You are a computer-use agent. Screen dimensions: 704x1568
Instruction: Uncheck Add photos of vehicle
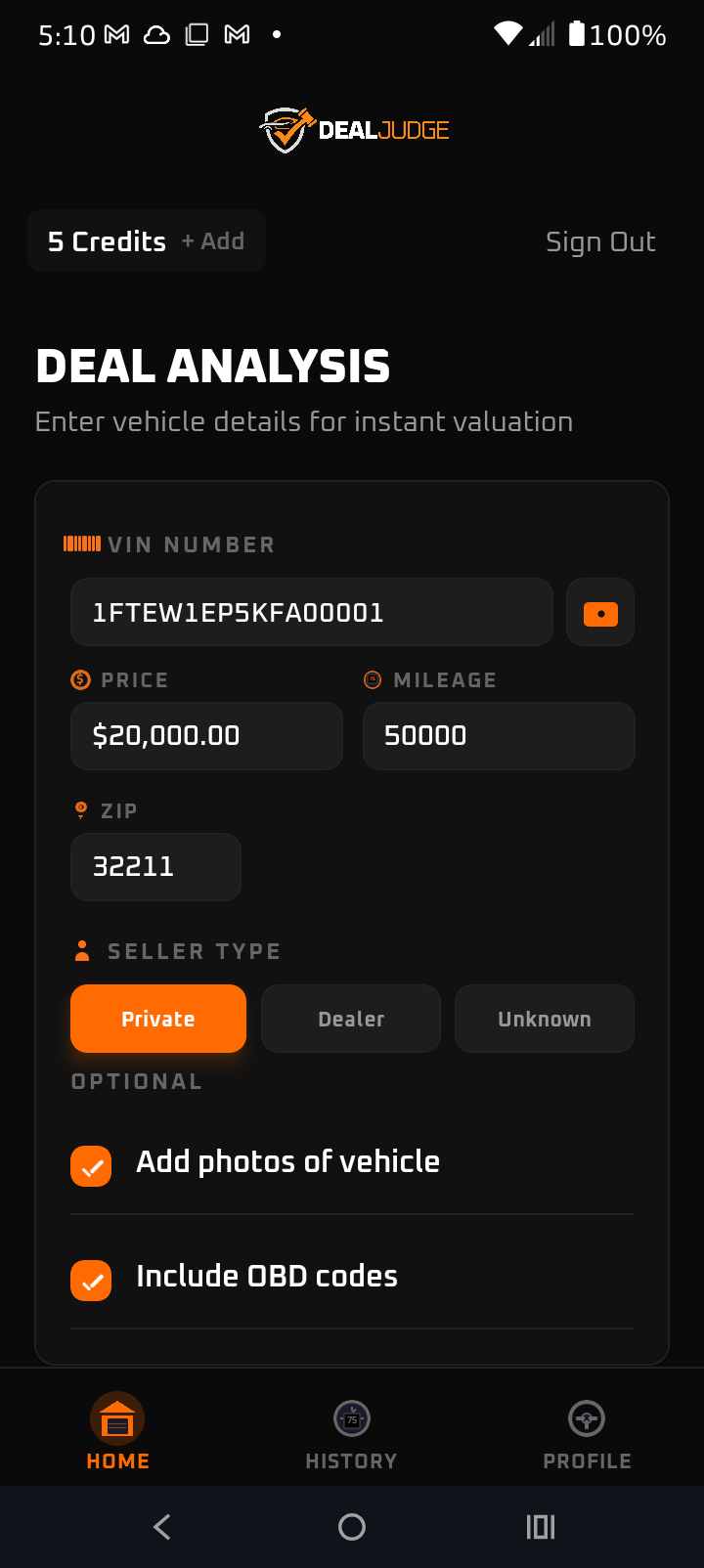[90, 1165]
